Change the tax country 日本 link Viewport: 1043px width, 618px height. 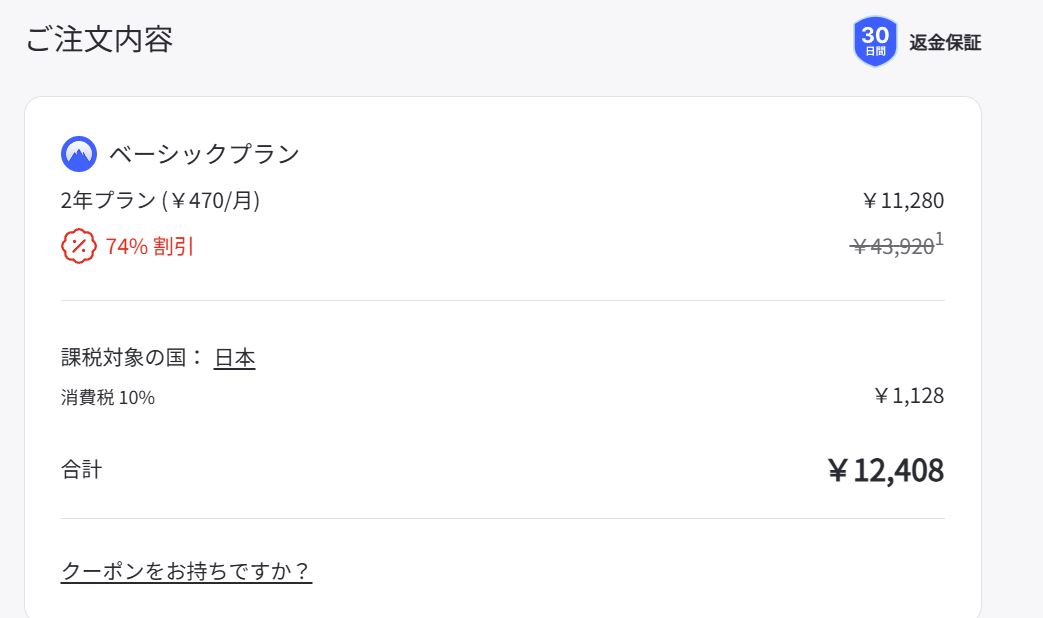234,358
